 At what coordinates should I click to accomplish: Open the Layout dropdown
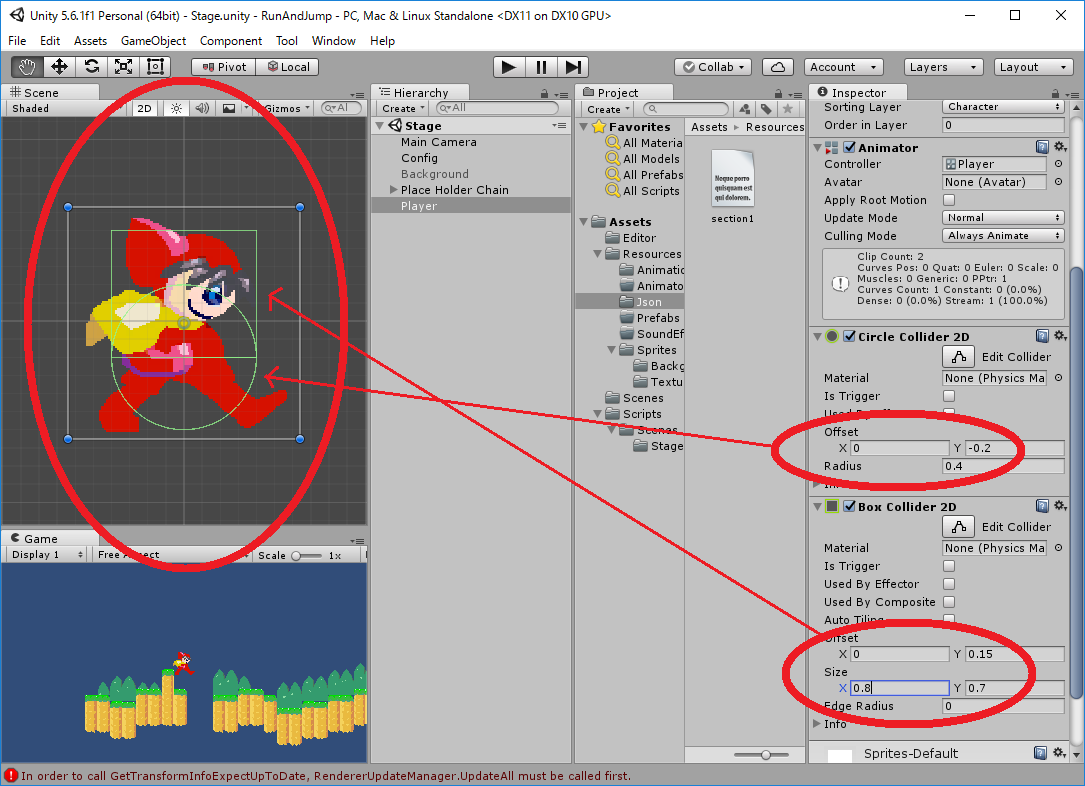pos(1034,67)
